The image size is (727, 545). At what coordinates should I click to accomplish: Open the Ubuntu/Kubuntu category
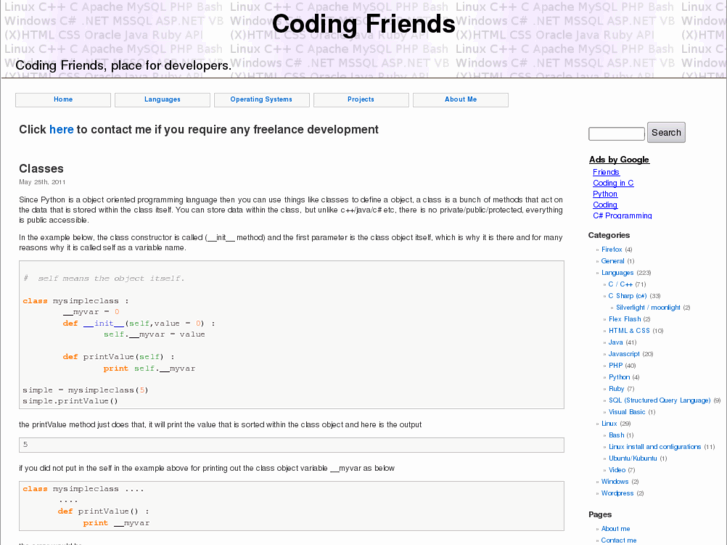click(632, 458)
